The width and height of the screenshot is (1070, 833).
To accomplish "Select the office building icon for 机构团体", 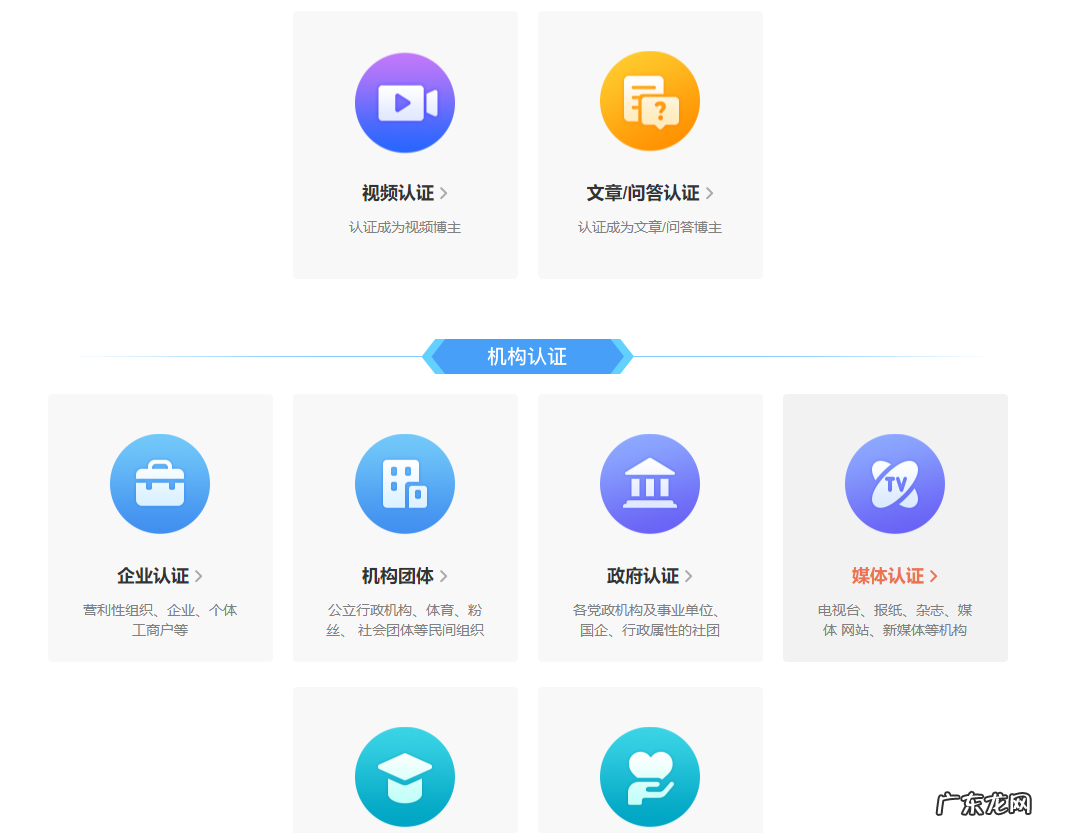I will pos(405,483).
